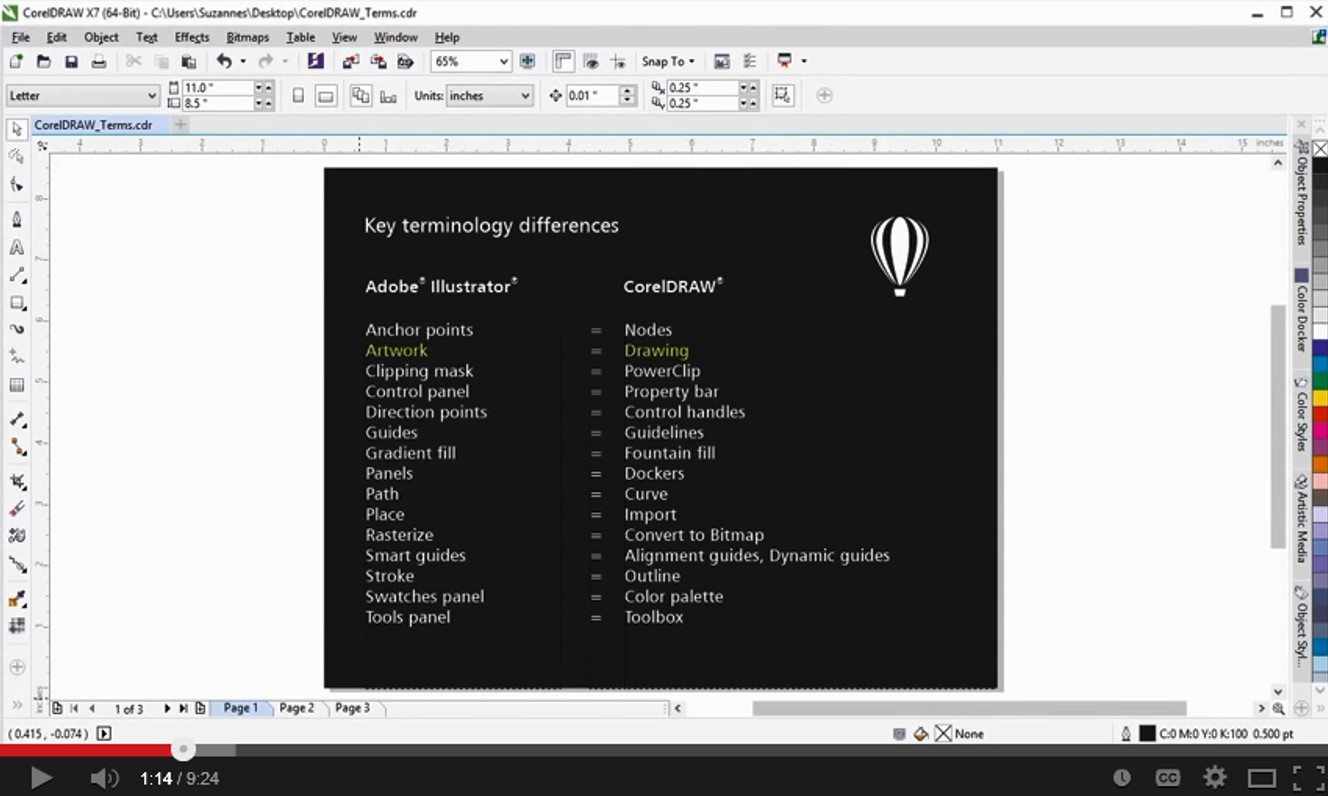This screenshot has width=1328, height=796.
Task: Open the Bitmaps menu
Action: pyautogui.click(x=248, y=37)
